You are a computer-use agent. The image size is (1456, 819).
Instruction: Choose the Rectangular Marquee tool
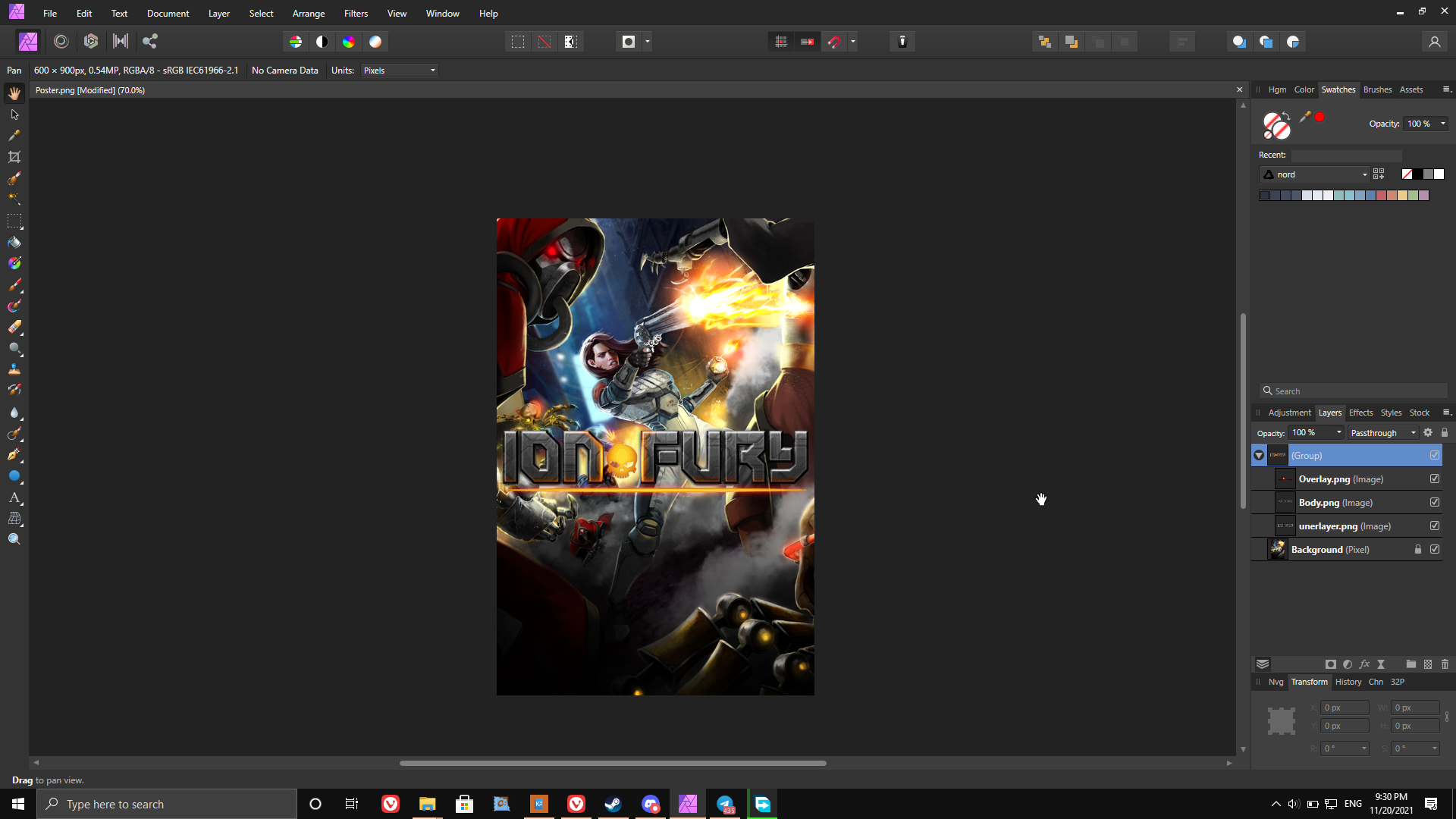[x=14, y=221]
